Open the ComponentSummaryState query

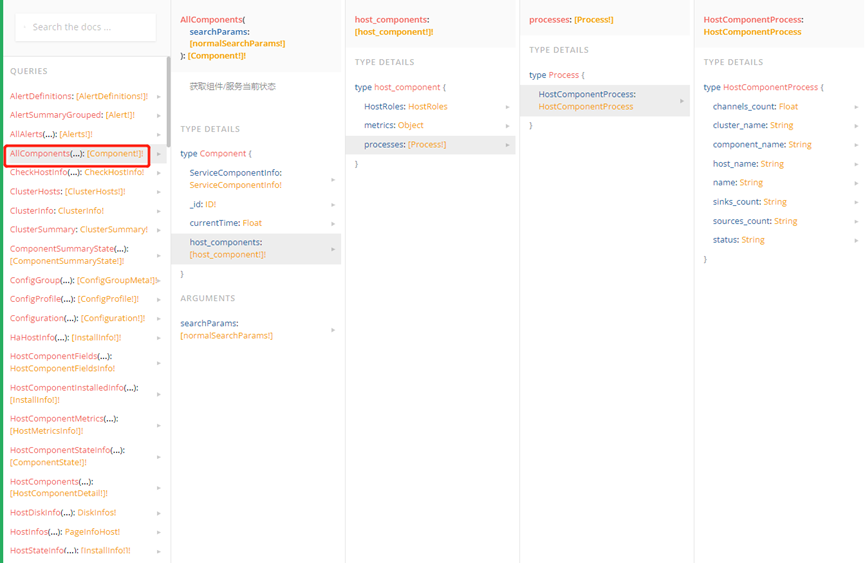pos(70,255)
